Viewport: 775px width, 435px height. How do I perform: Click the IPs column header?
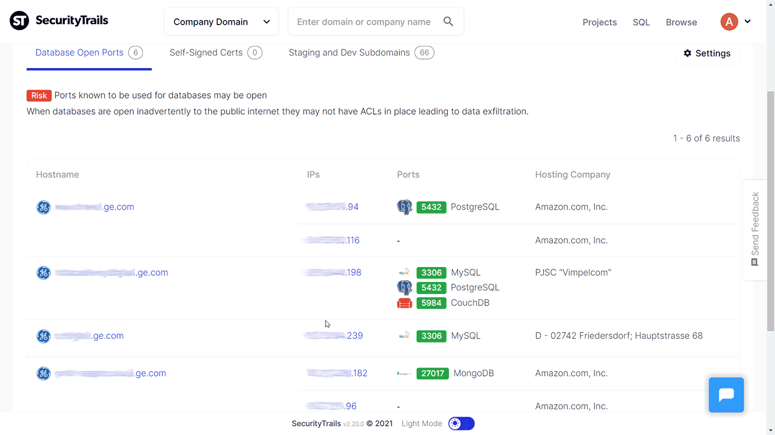click(x=313, y=174)
